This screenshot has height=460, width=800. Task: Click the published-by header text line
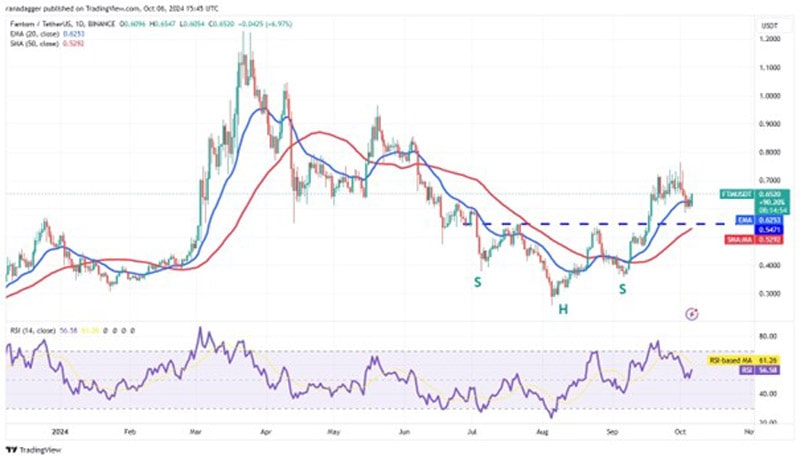[114, 9]
